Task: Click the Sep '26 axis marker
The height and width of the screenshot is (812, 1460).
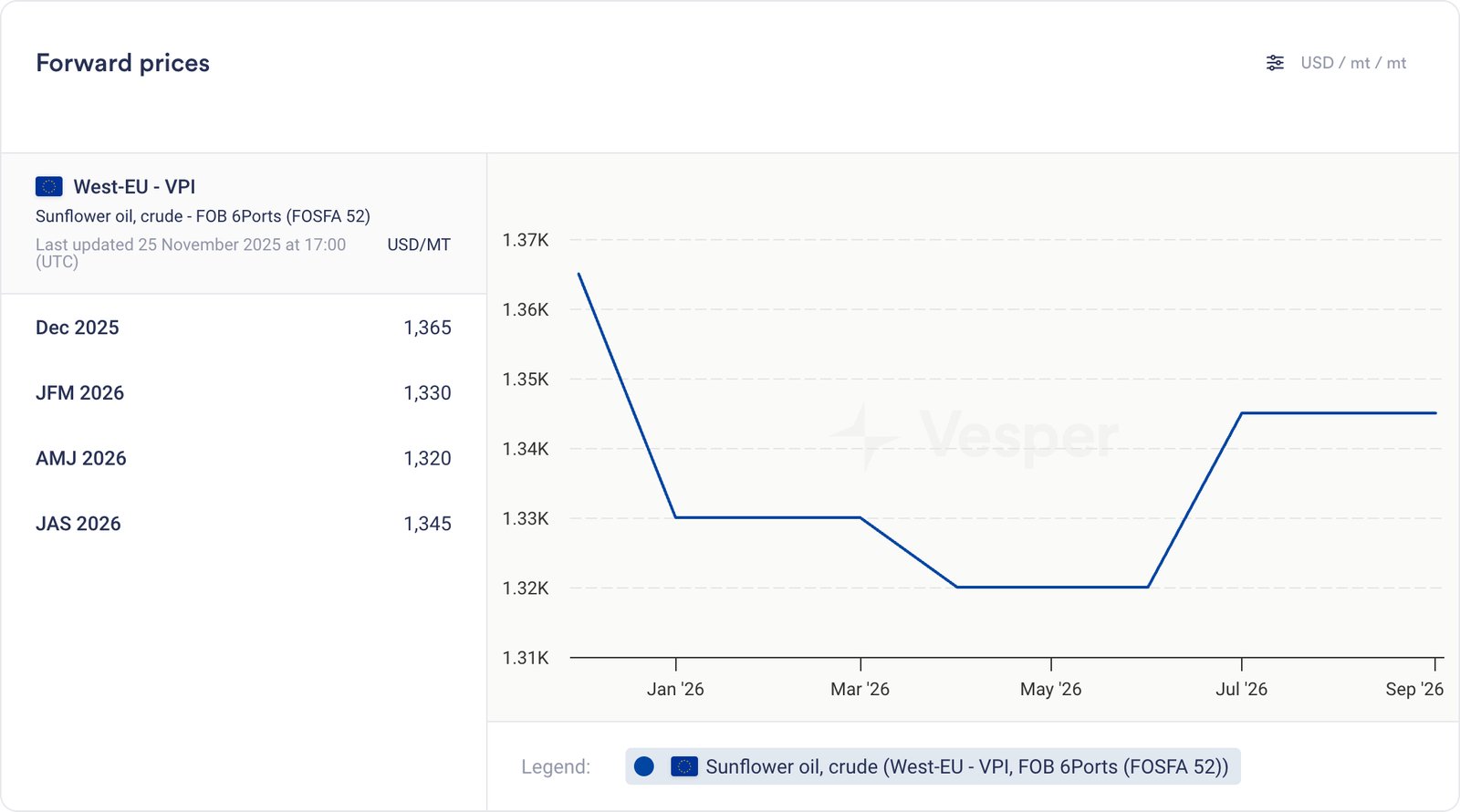Action: click(1413, 689)
